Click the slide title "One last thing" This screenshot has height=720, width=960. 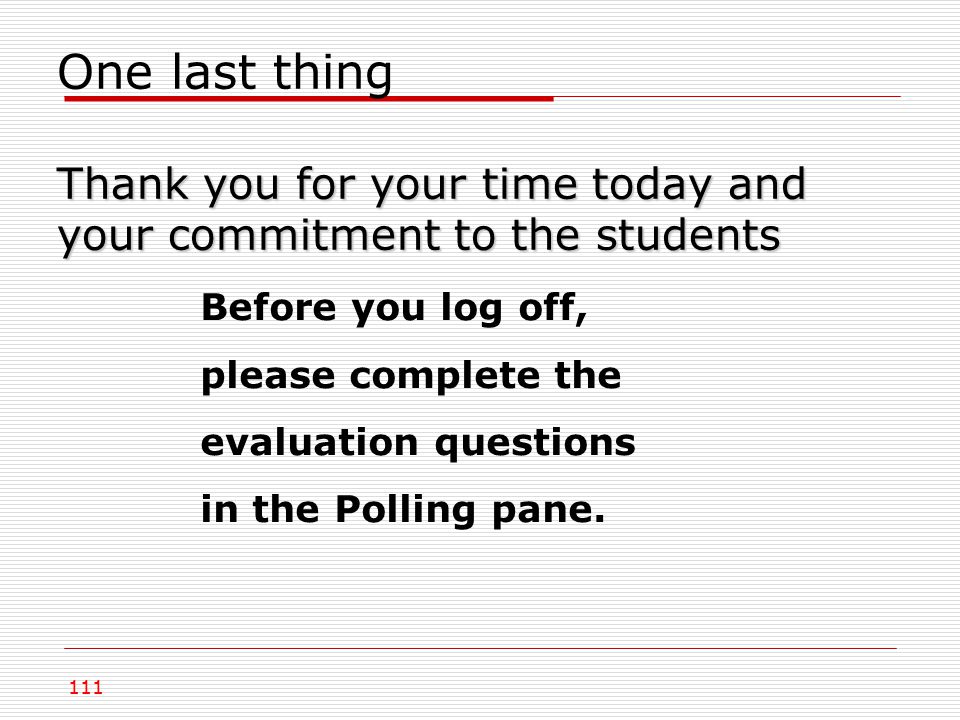pyautogui.click(x=225, y=73)
